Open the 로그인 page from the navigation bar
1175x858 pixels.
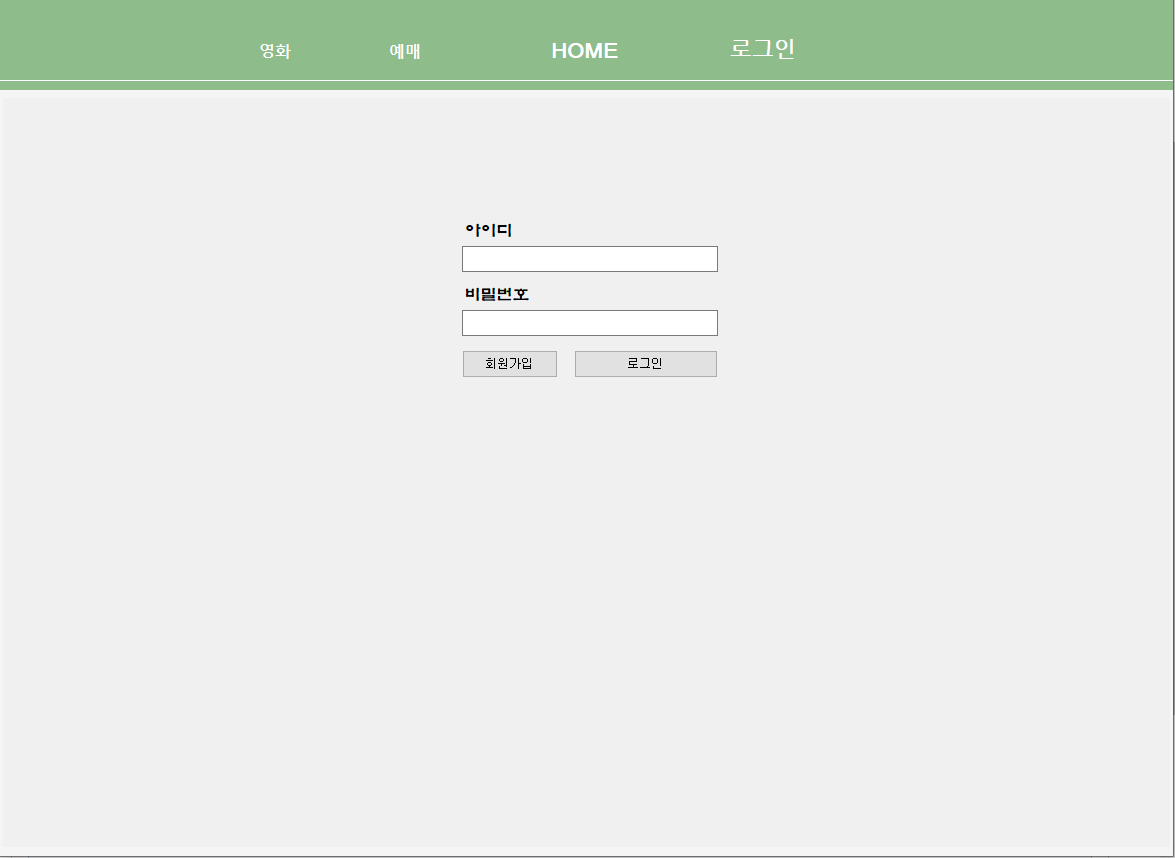coord(764,48)
